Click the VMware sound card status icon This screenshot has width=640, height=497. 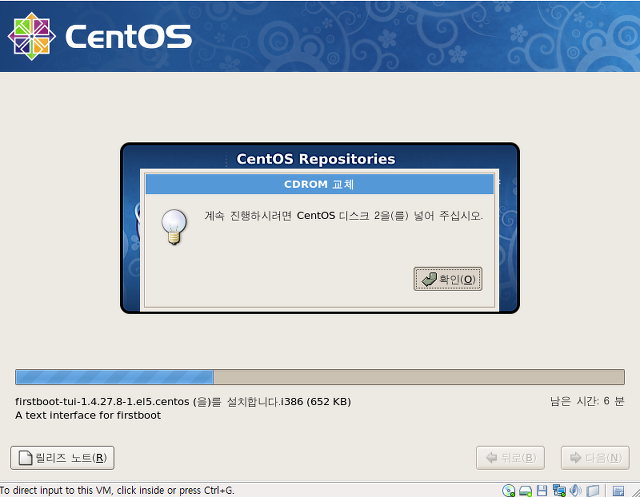point(576,490)
